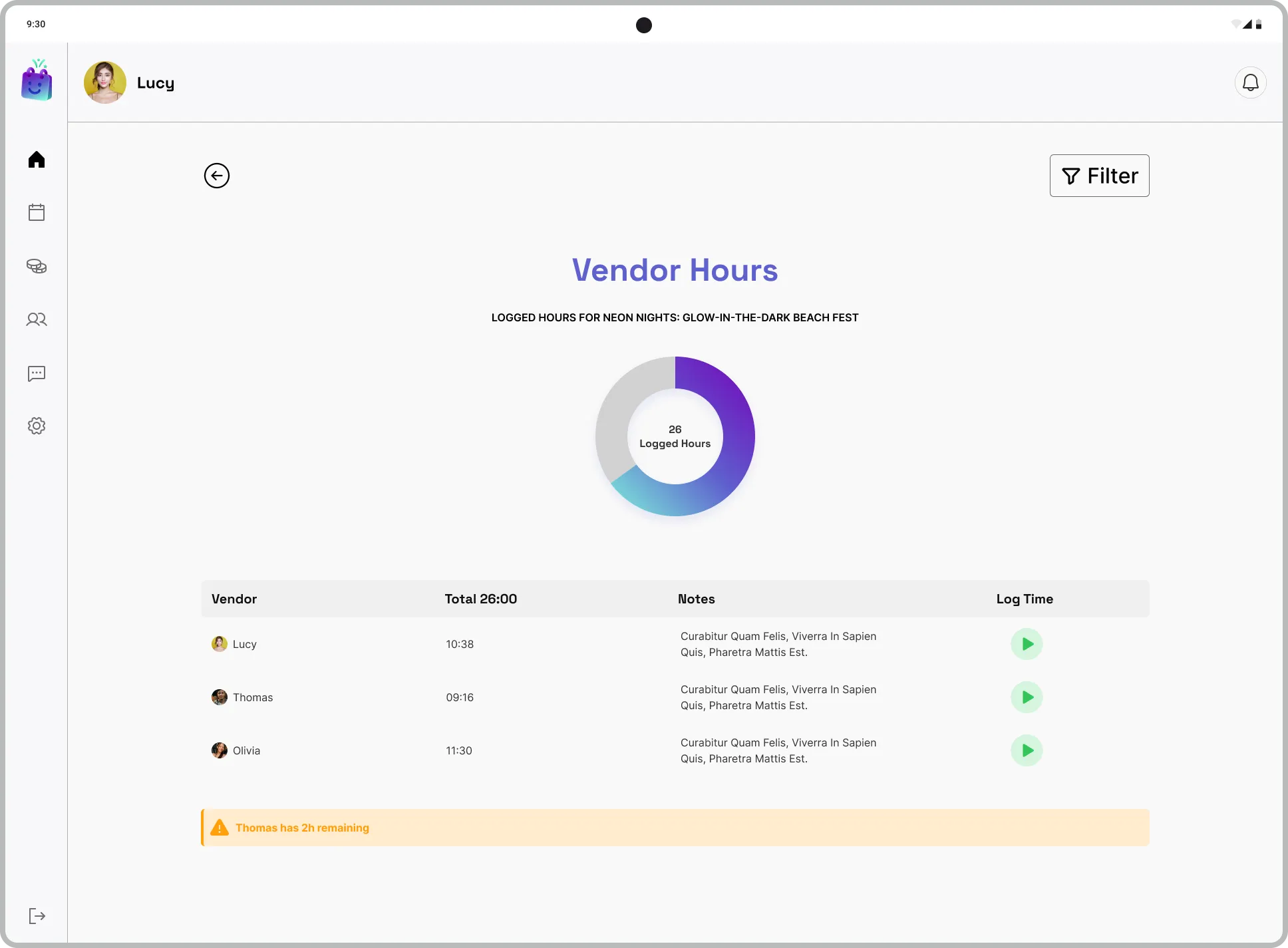Open the settings gear in sidebar

(x=37, y=426)
